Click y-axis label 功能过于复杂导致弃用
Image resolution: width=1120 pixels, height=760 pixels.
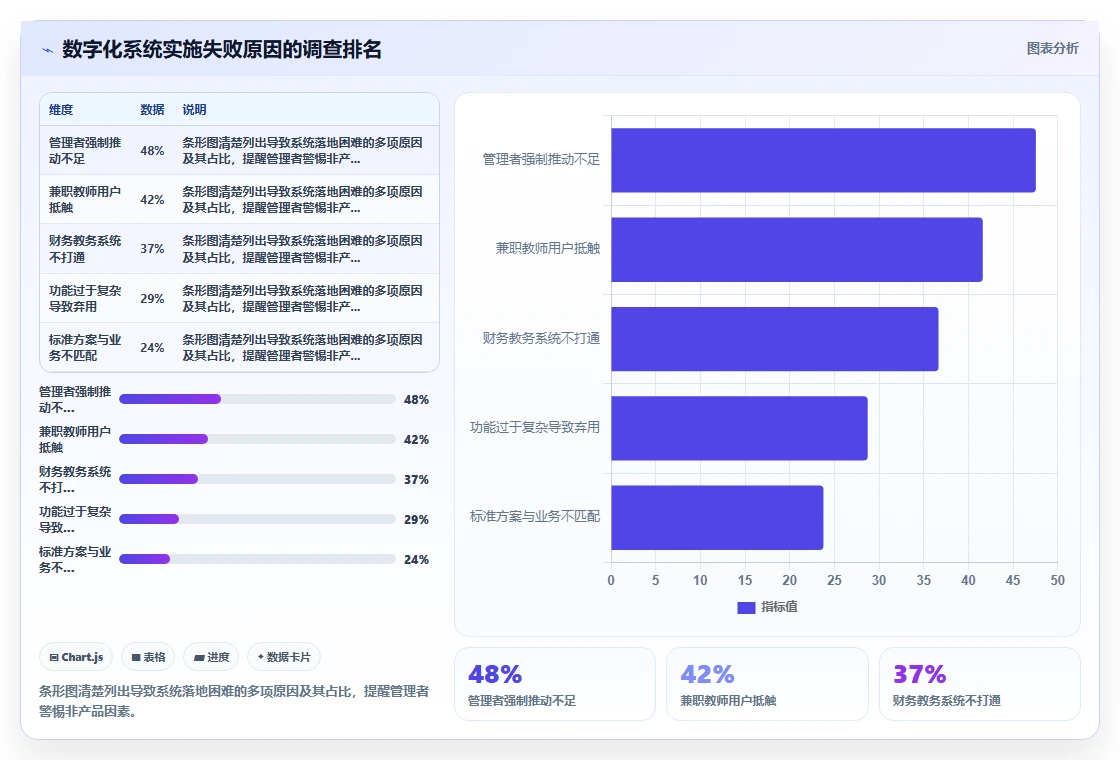coord(535,427)
